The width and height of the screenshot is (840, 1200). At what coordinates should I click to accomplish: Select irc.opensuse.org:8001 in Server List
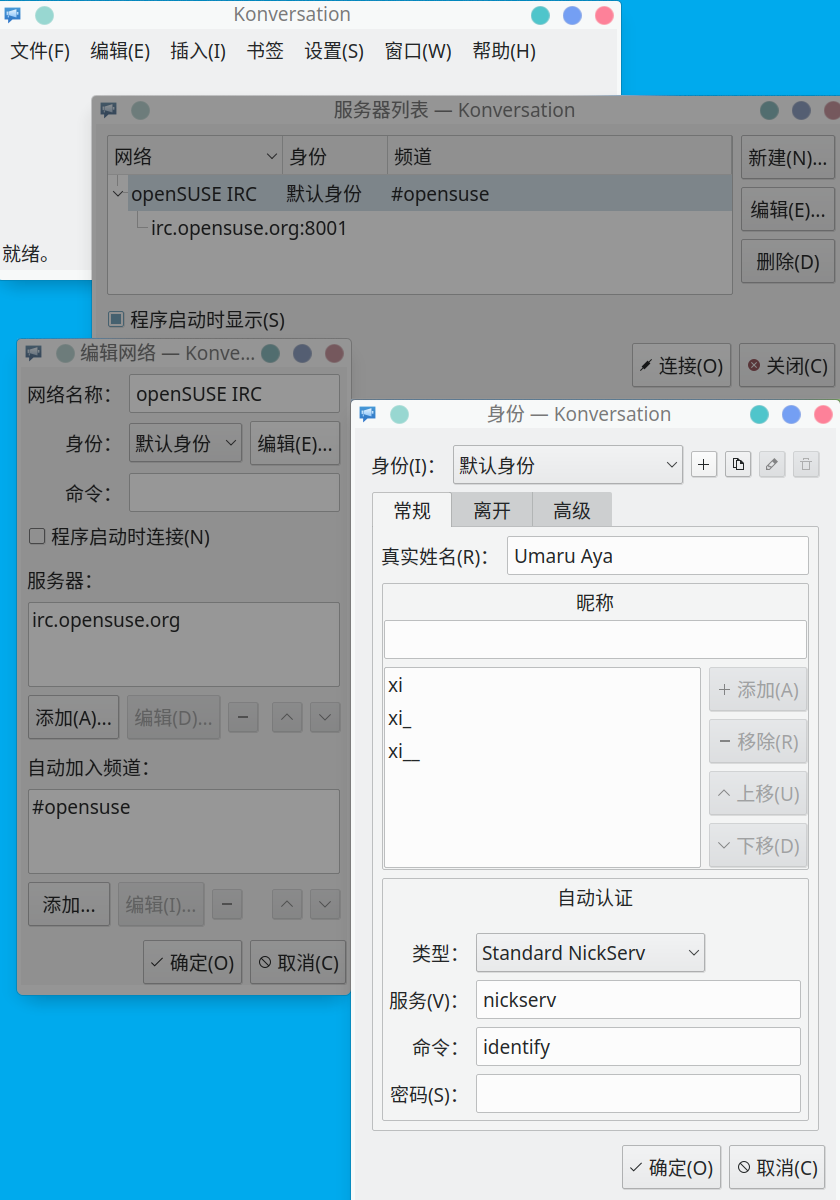point(249,228)
